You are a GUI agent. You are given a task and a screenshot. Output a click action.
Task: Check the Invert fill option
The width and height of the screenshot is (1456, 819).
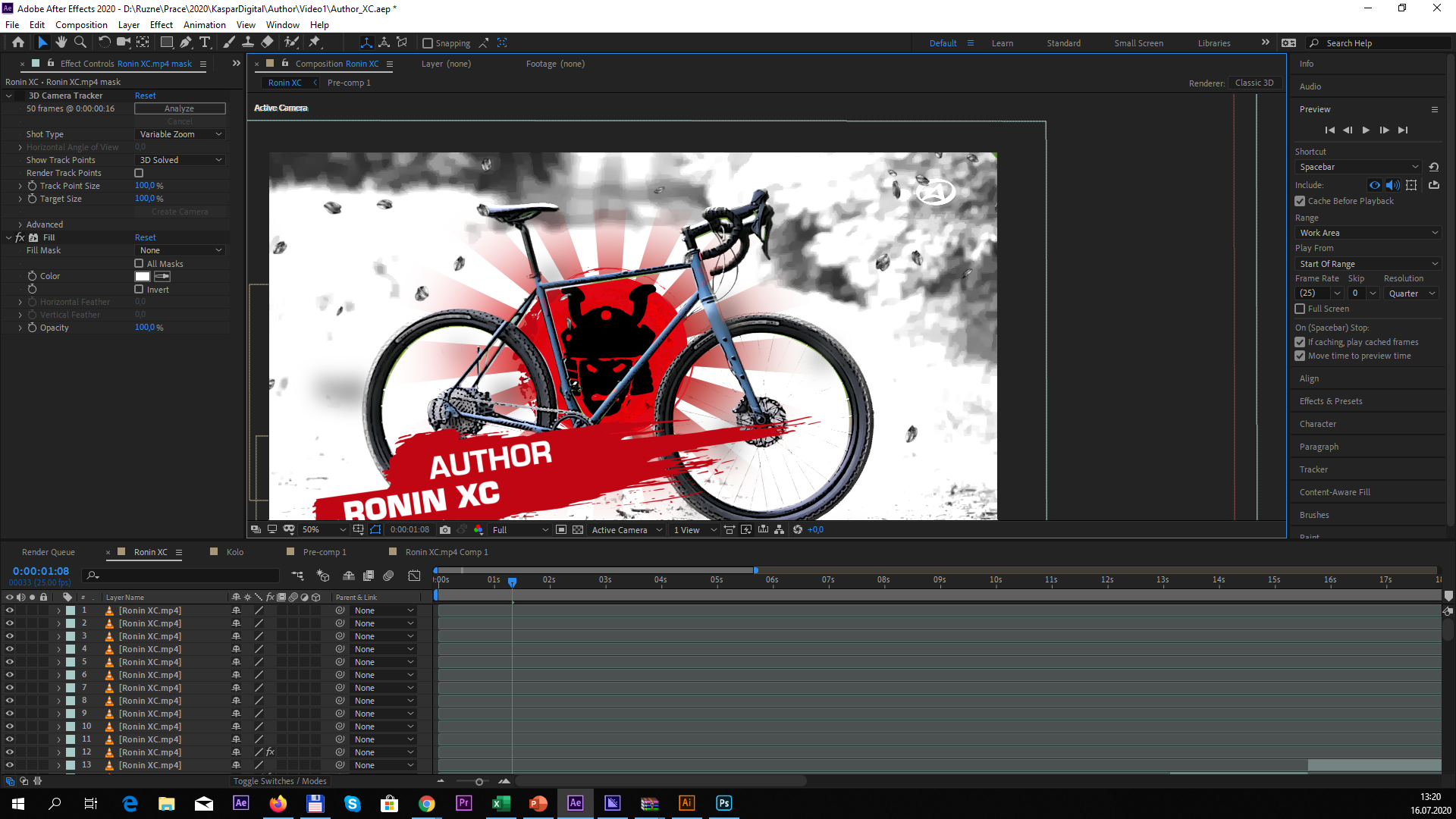(139, 290)
